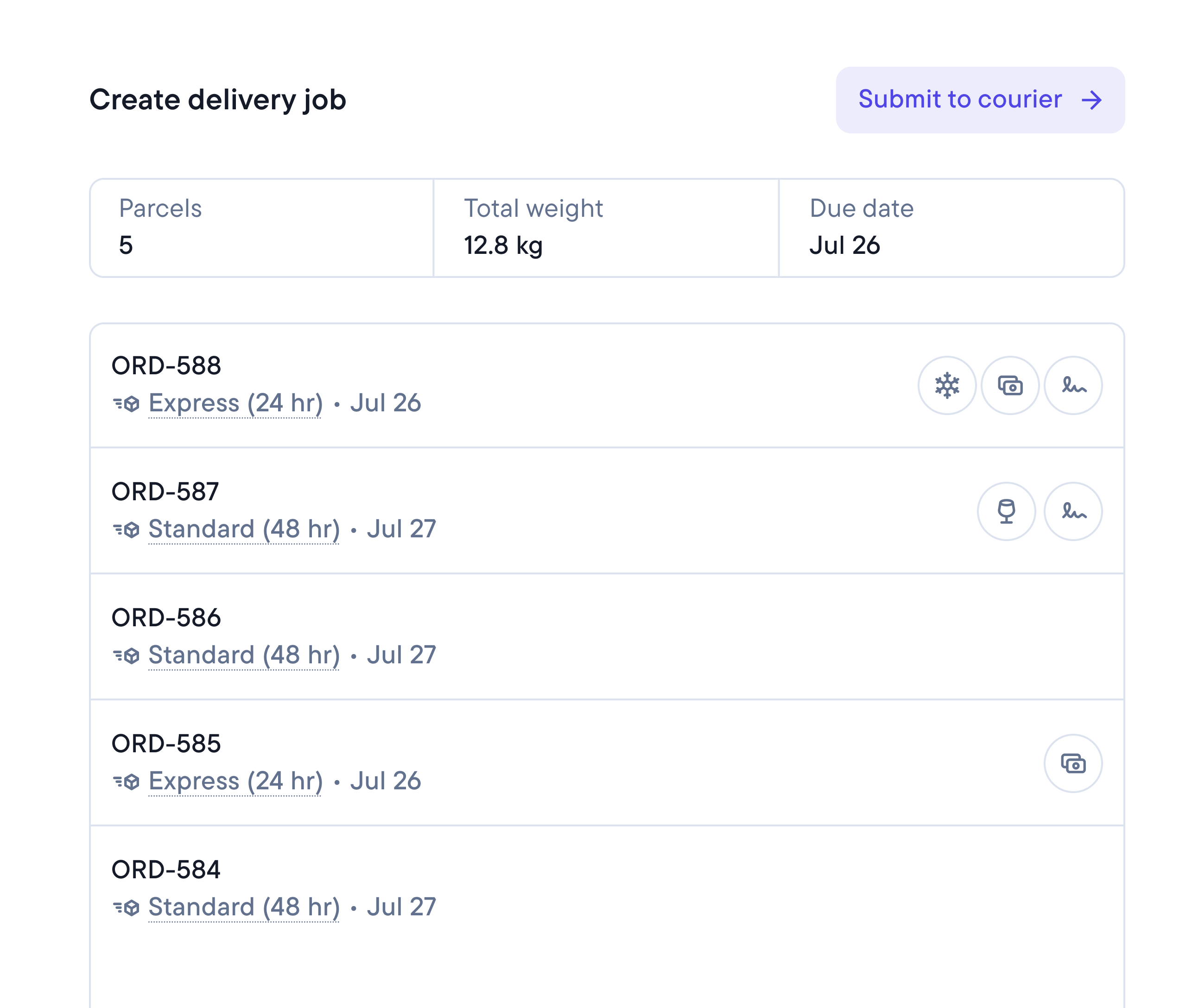Open the Standard (48 hr) selector on ORD-586

(x=245, y=654)
